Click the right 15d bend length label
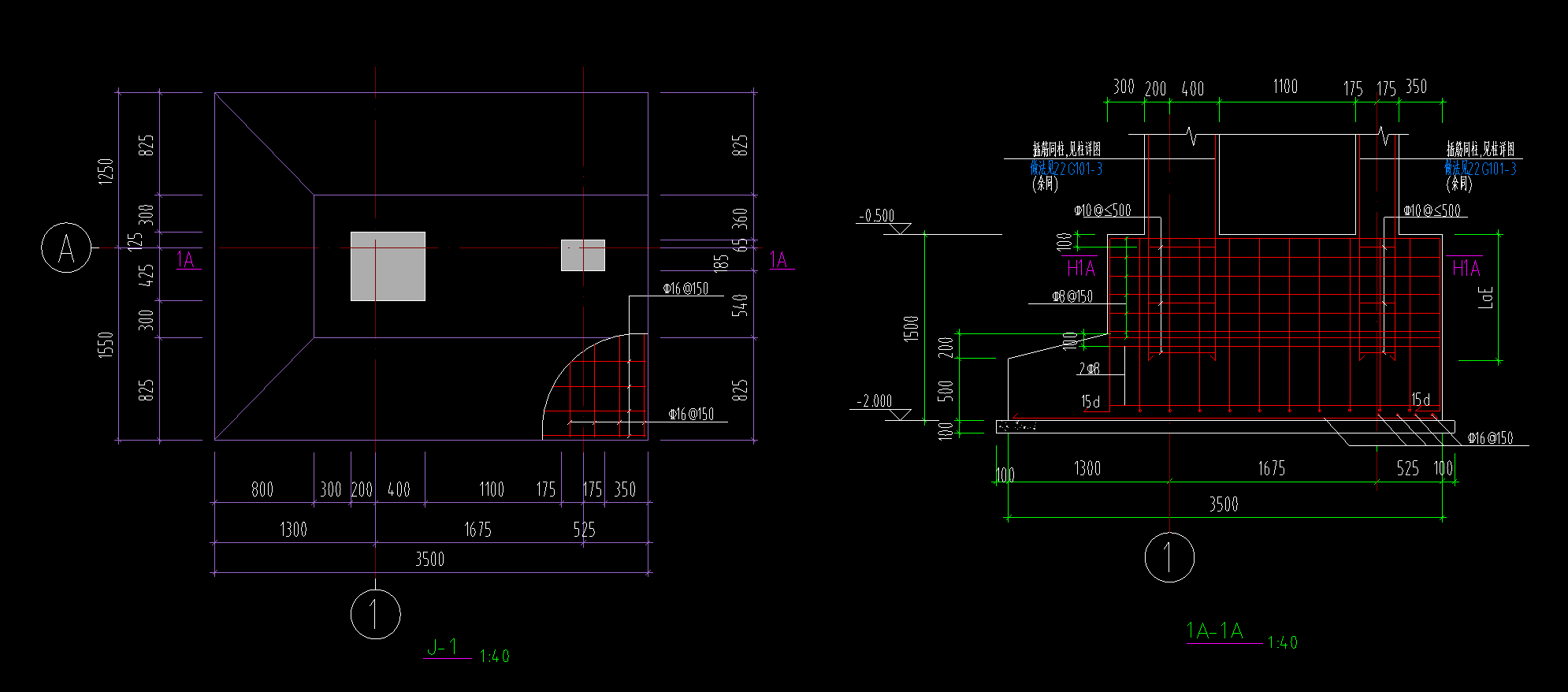 coord(1420,400)
